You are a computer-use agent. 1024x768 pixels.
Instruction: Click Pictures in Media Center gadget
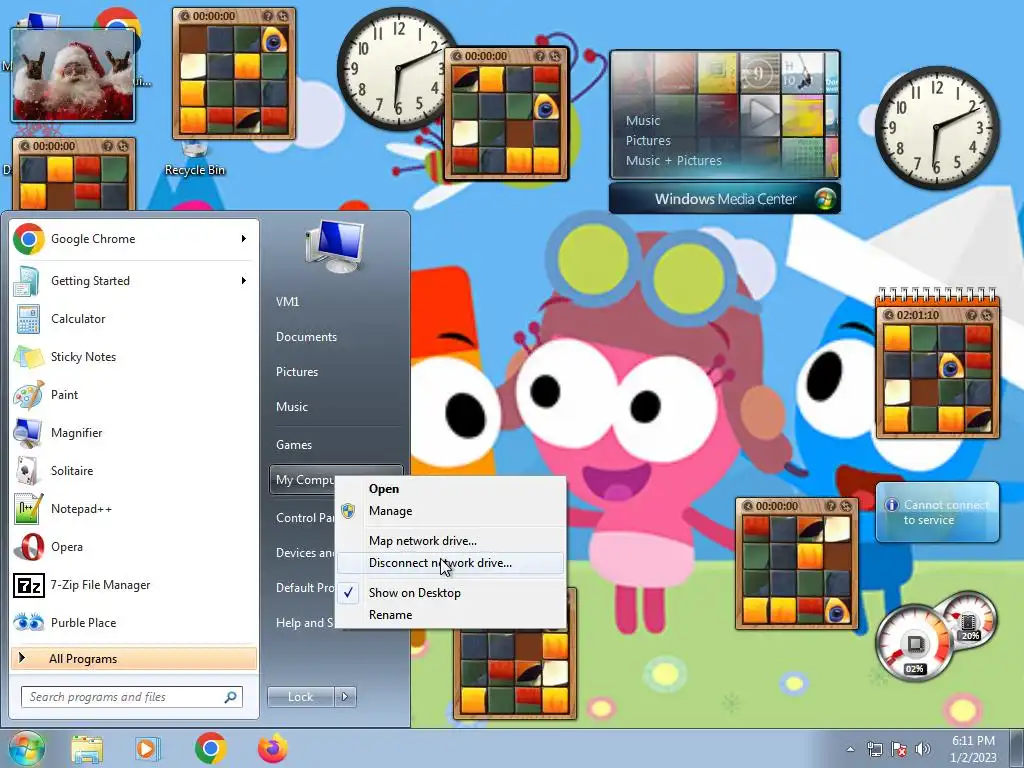coord(648,140)
